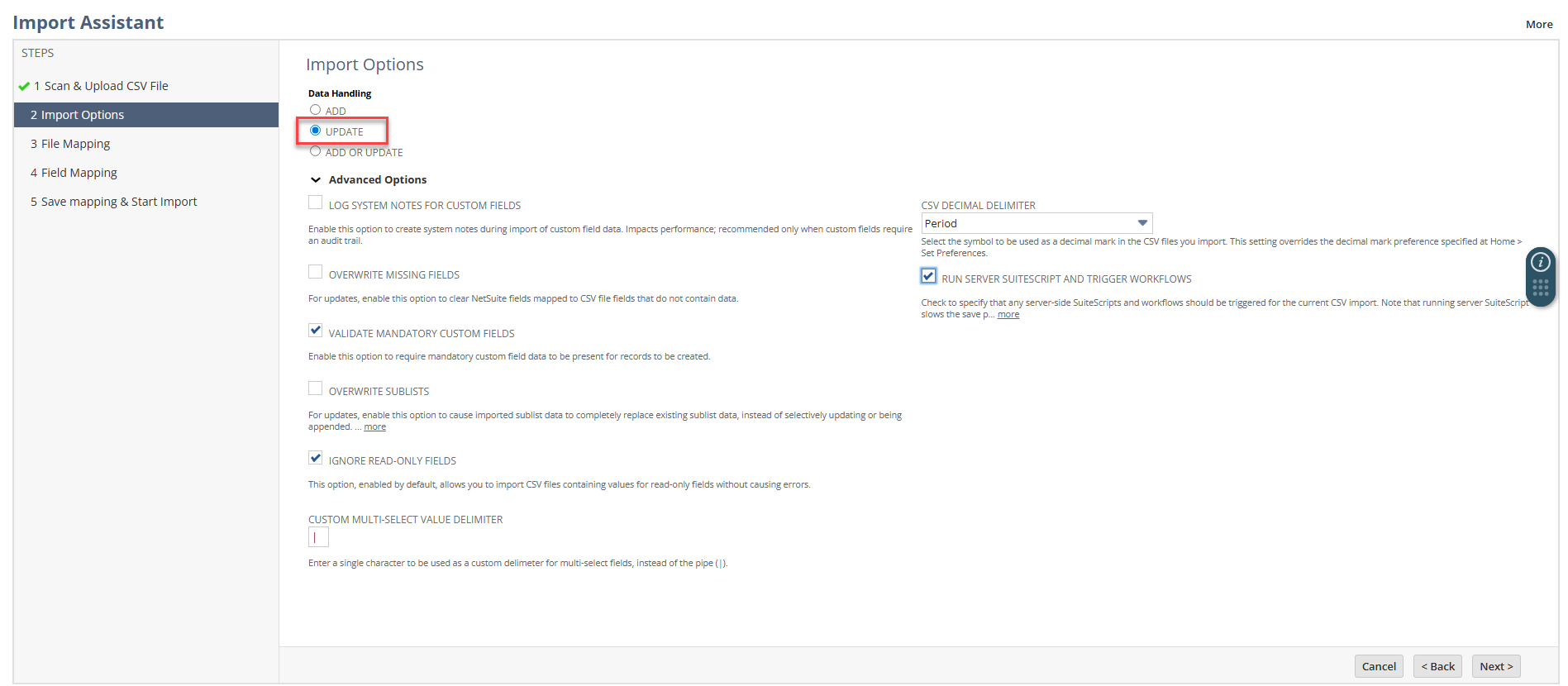Select the UPDATE radio button
This screenshot has width=1568, height=686.
click(x=315, y=131)
